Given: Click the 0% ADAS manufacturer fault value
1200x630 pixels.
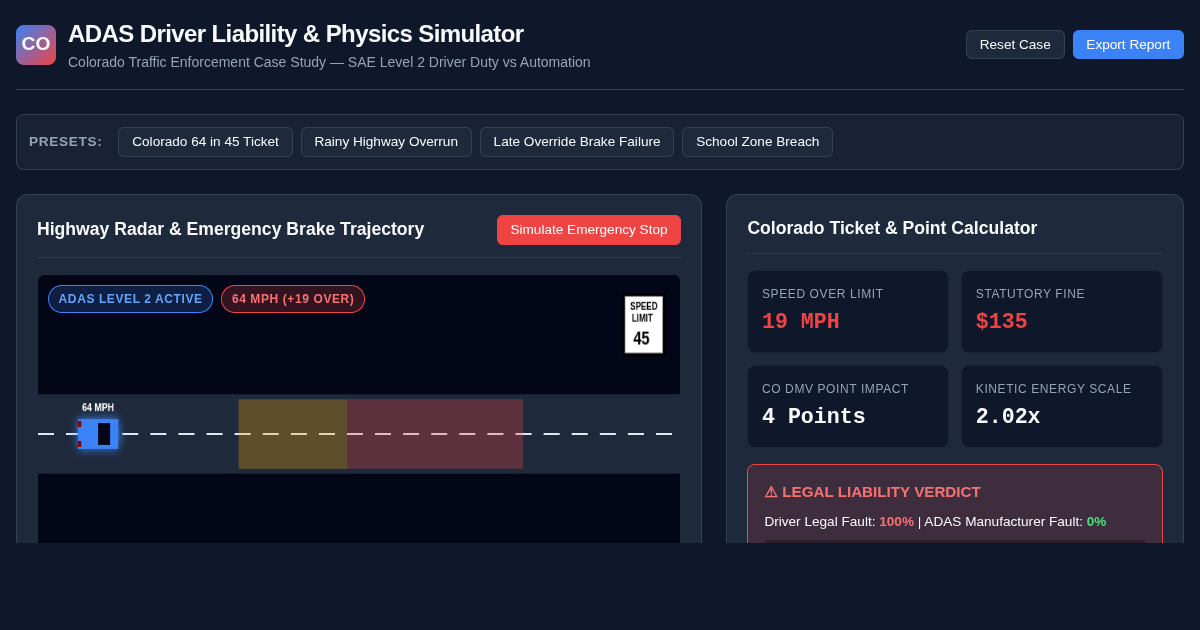Looking at the screenshot, I should [1097, 522].
